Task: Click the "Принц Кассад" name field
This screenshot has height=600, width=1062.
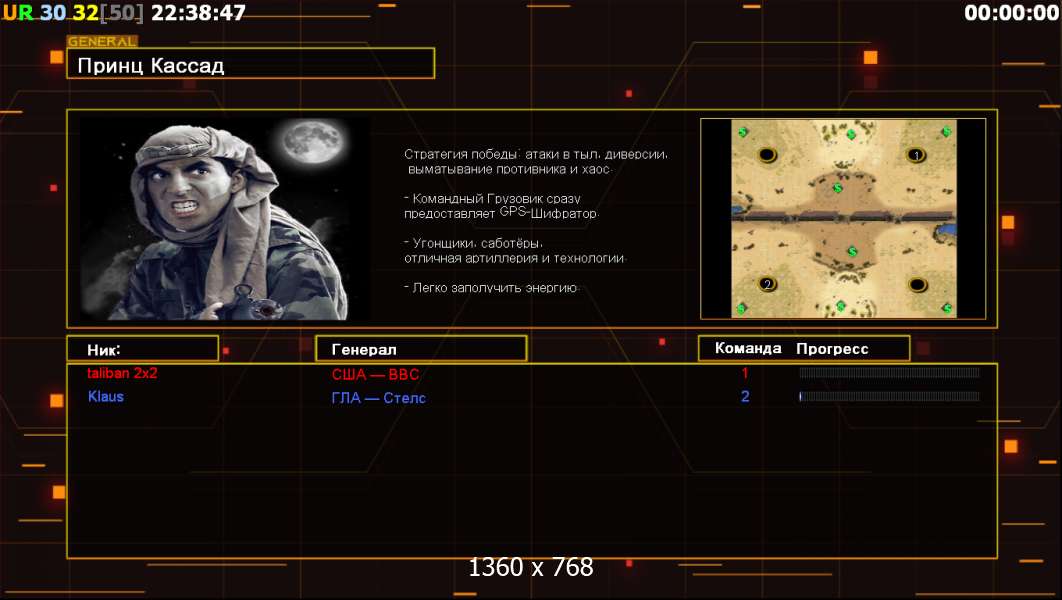Action: point(251,64)
